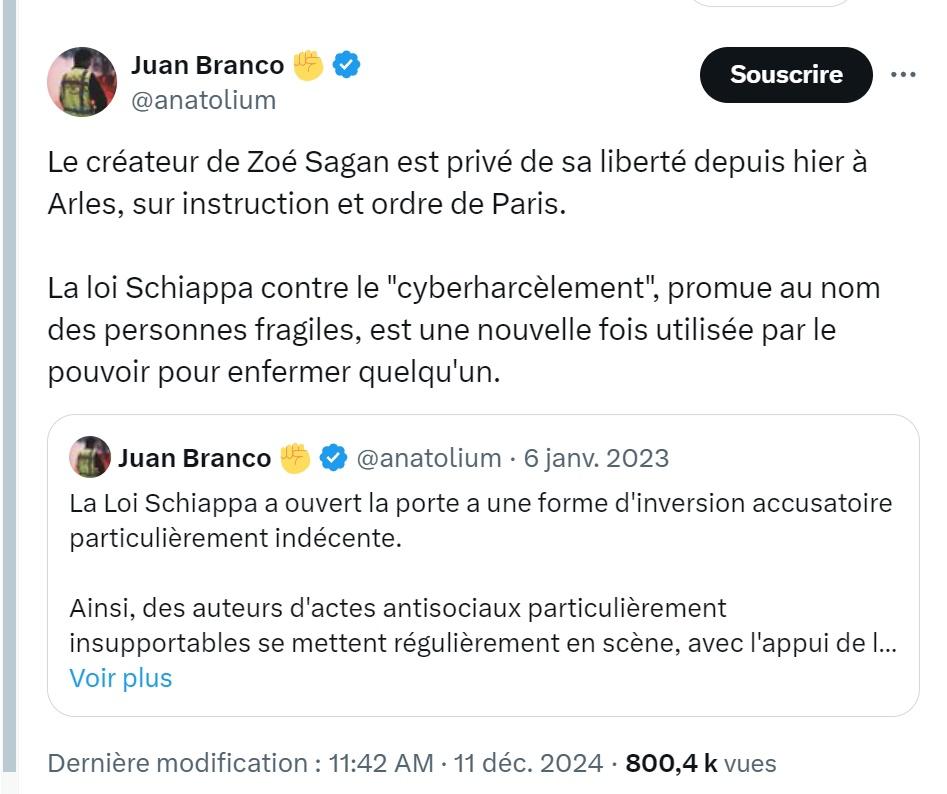Click the blue verified badge beside the author name
The image size is (947, 794).
click(x=347, y=66)
